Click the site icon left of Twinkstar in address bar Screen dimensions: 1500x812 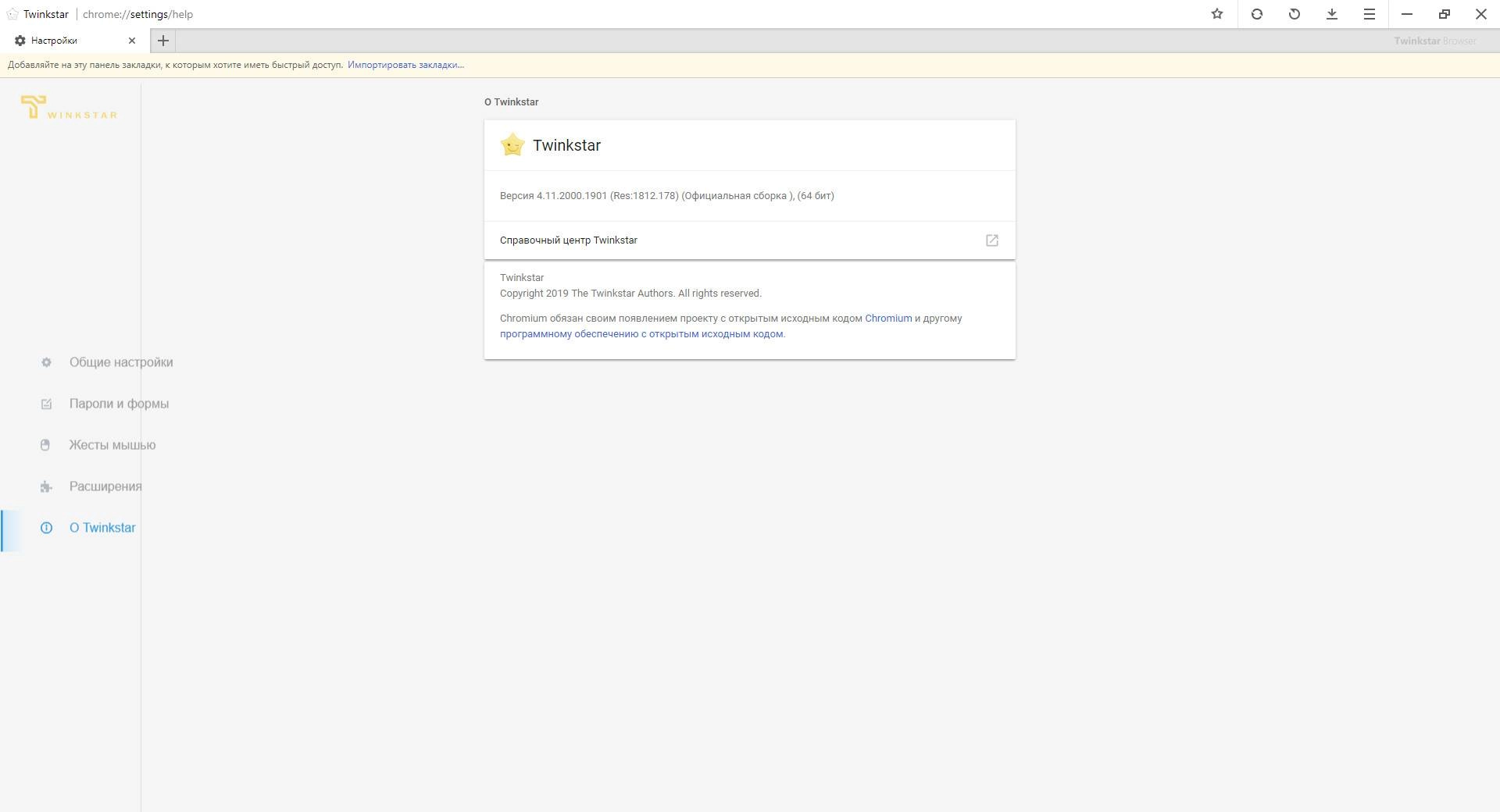12,14
